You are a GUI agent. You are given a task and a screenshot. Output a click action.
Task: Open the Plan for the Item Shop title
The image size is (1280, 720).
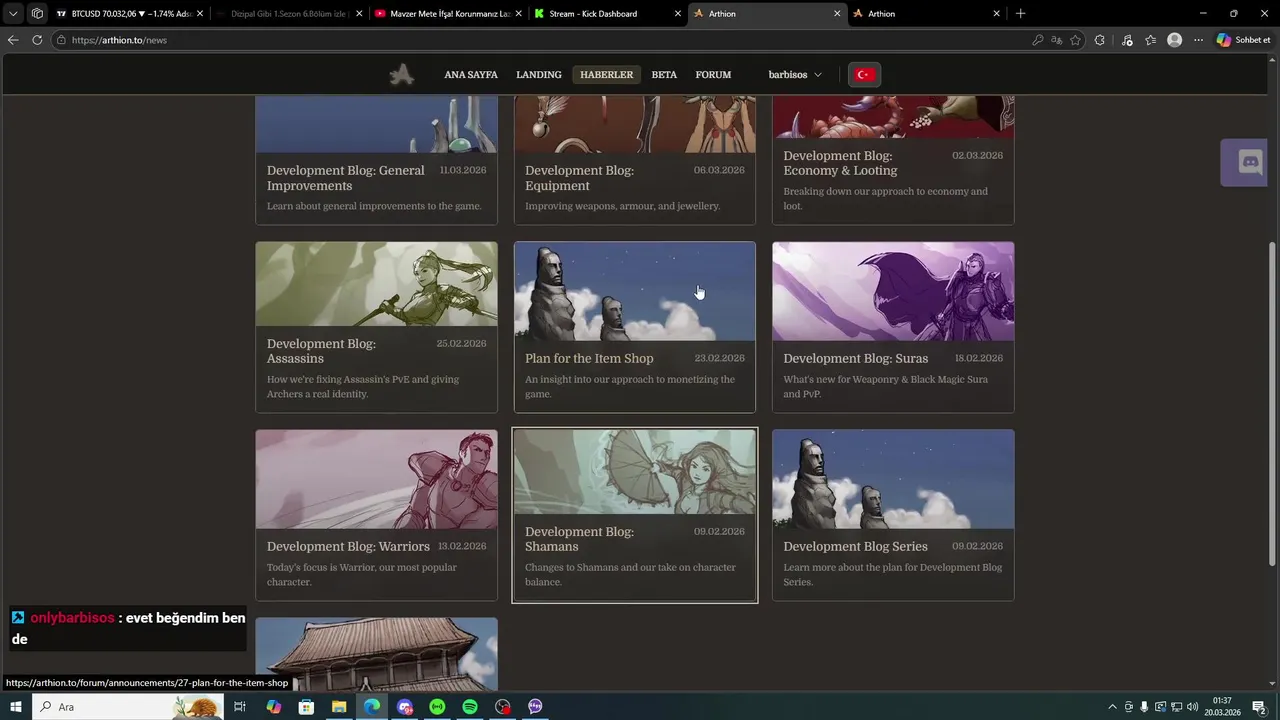(589, 358)
